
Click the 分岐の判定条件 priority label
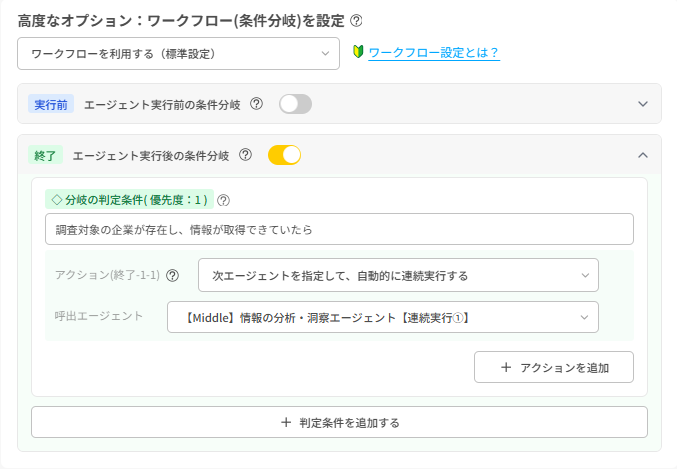click(x=128, y=199)
